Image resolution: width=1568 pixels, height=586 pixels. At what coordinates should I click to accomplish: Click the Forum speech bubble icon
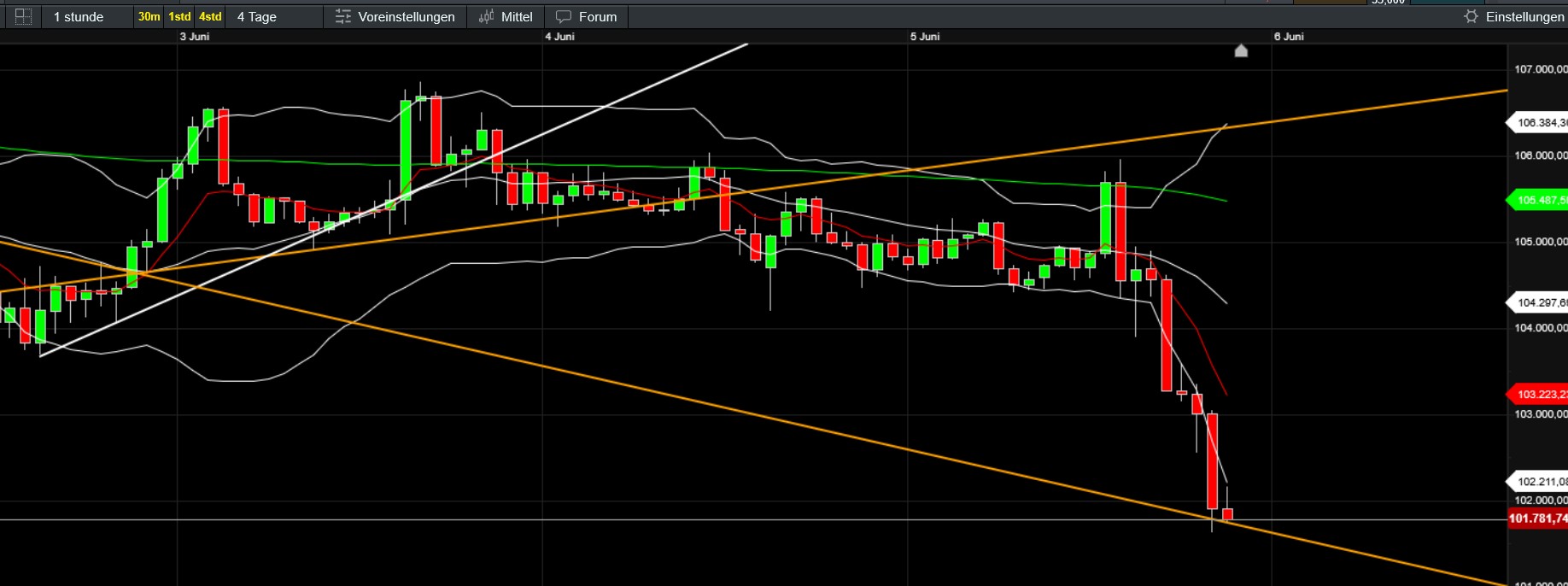point(564,16)
